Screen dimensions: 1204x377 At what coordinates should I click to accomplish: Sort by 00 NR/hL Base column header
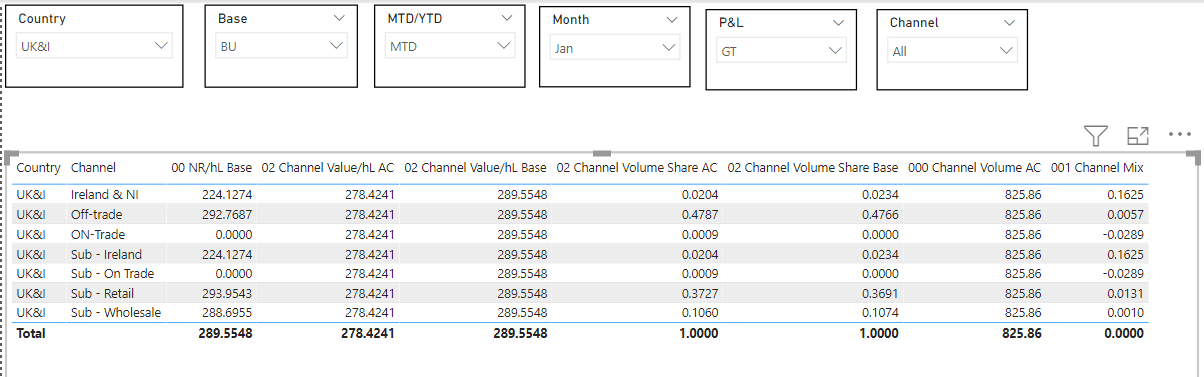(x=211, y=168)
